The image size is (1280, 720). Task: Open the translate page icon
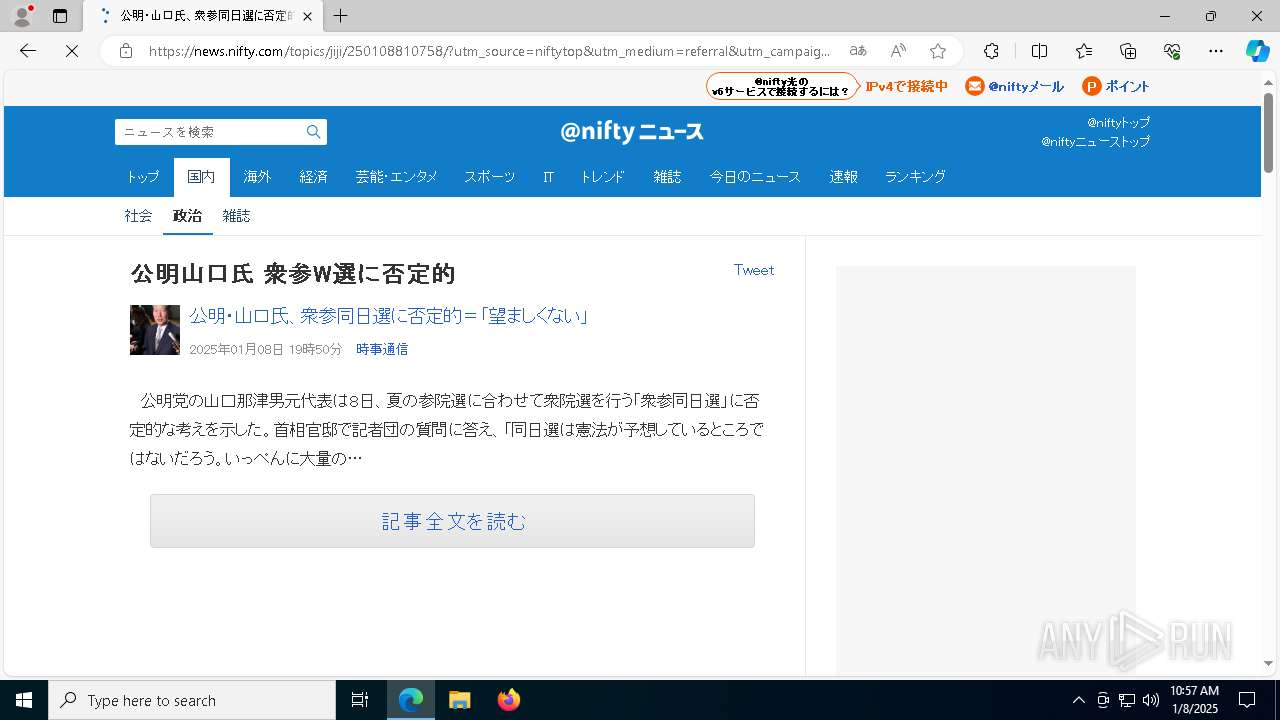pos(858,51)
